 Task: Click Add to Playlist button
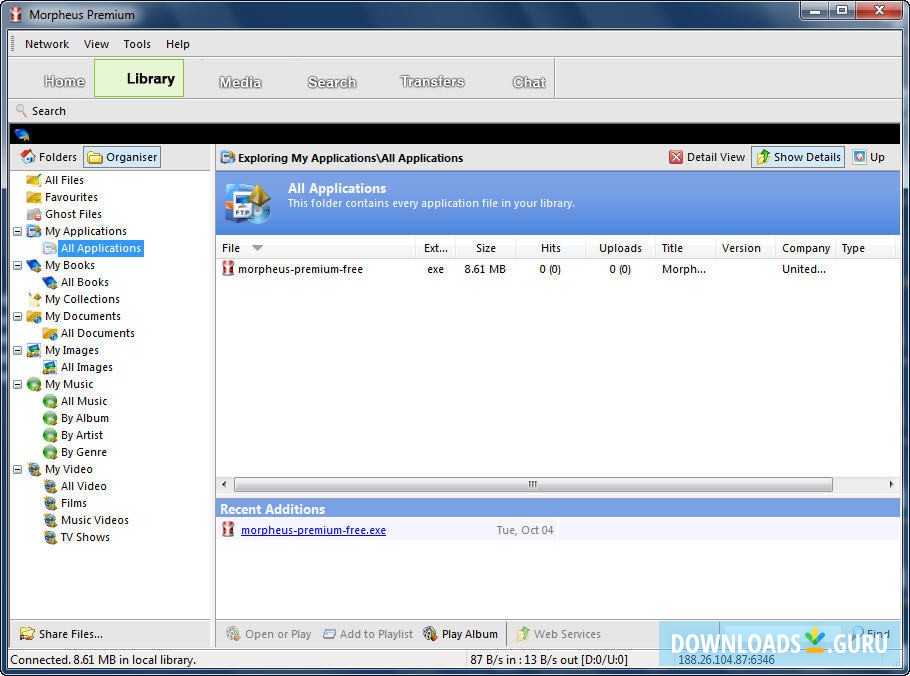click(368, 634)
